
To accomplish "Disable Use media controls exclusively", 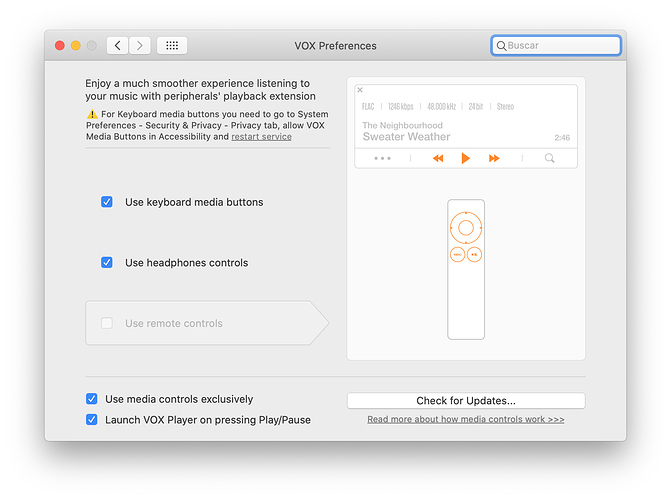I will [x=92, y=399].
